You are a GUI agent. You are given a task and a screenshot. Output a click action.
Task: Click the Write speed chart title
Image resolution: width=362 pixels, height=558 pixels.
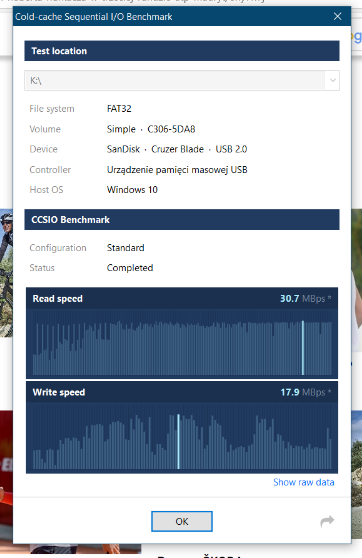pyautogui.click(x=59, y=392)
